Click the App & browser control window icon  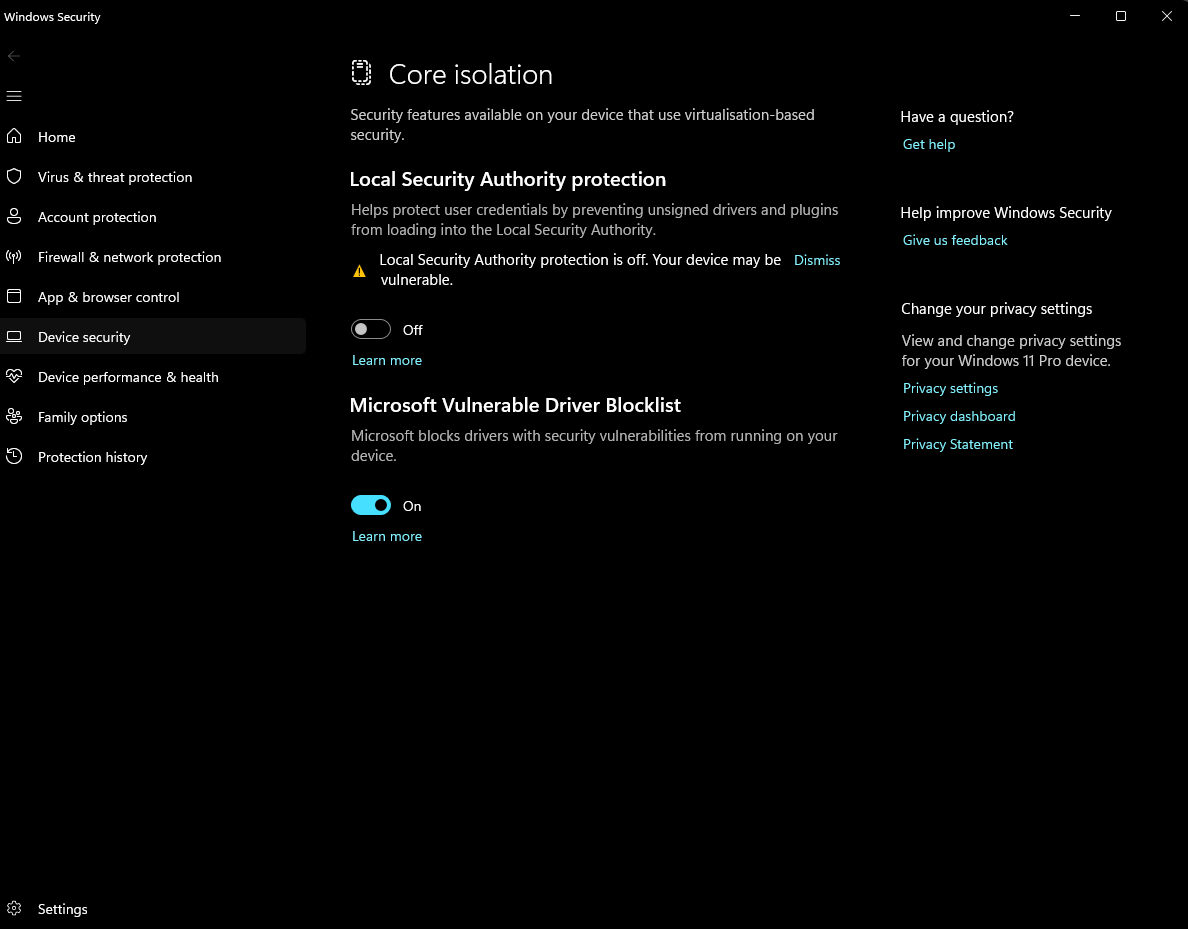14,297
